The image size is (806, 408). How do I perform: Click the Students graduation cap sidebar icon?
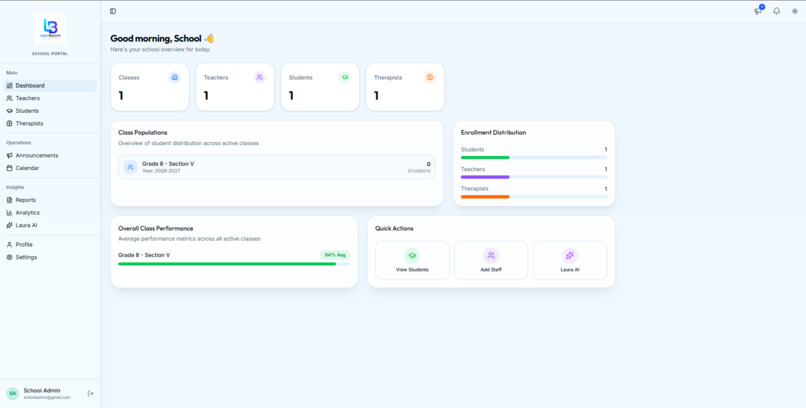(9, 111)
